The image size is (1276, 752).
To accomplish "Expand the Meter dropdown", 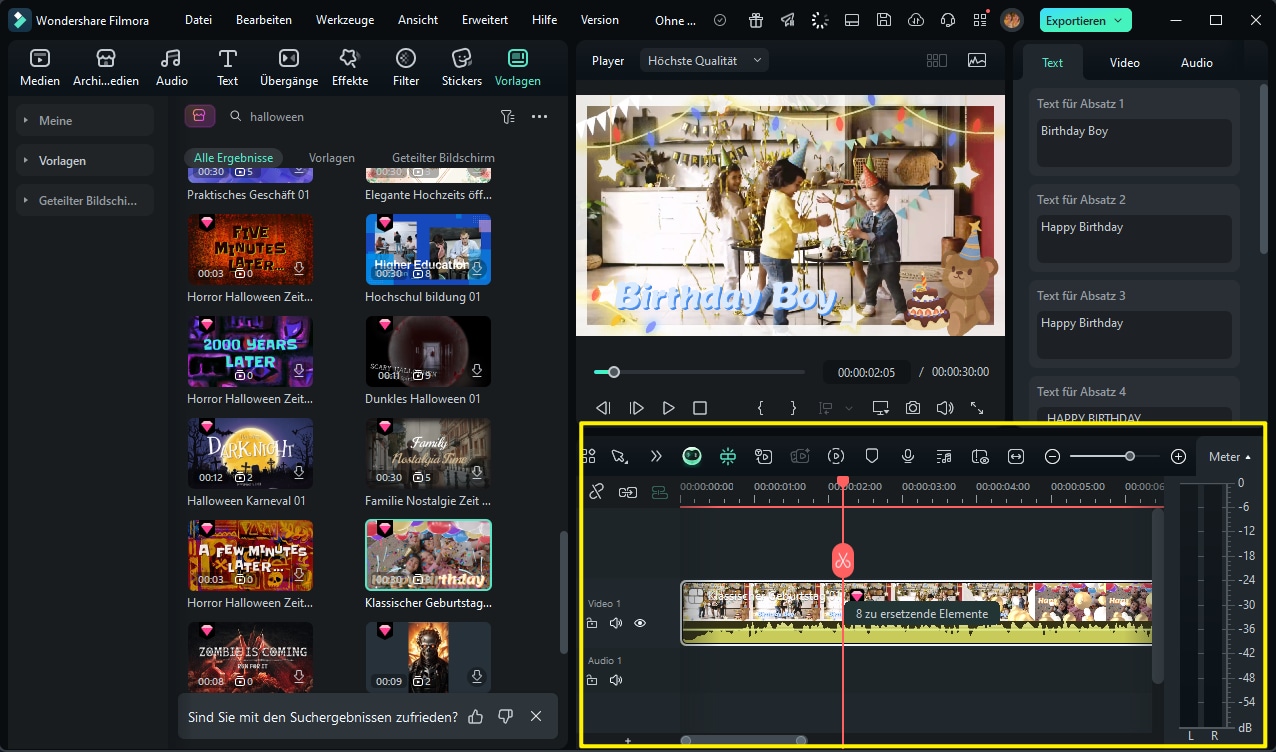I will (x=1229, y=457).
